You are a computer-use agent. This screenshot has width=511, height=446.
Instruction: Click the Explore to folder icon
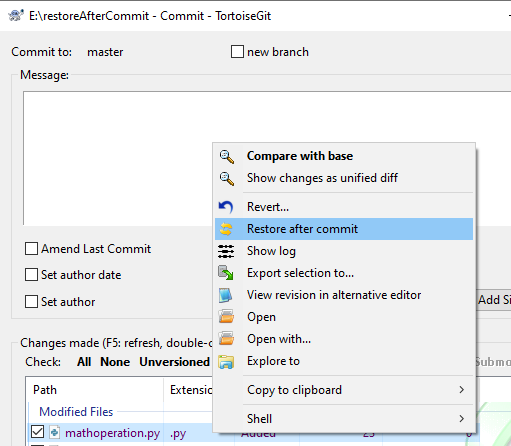(x=226, y=362)
